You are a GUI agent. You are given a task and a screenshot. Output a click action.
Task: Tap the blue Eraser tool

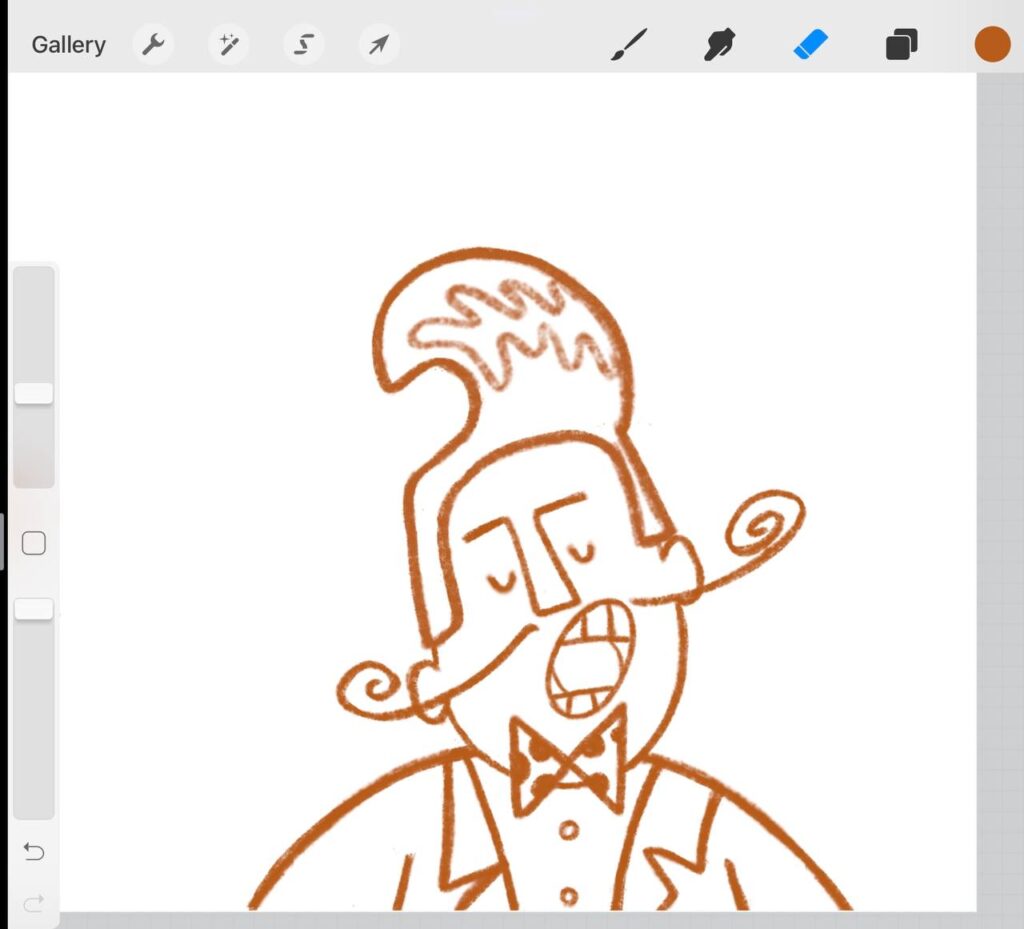coord(811,45)
